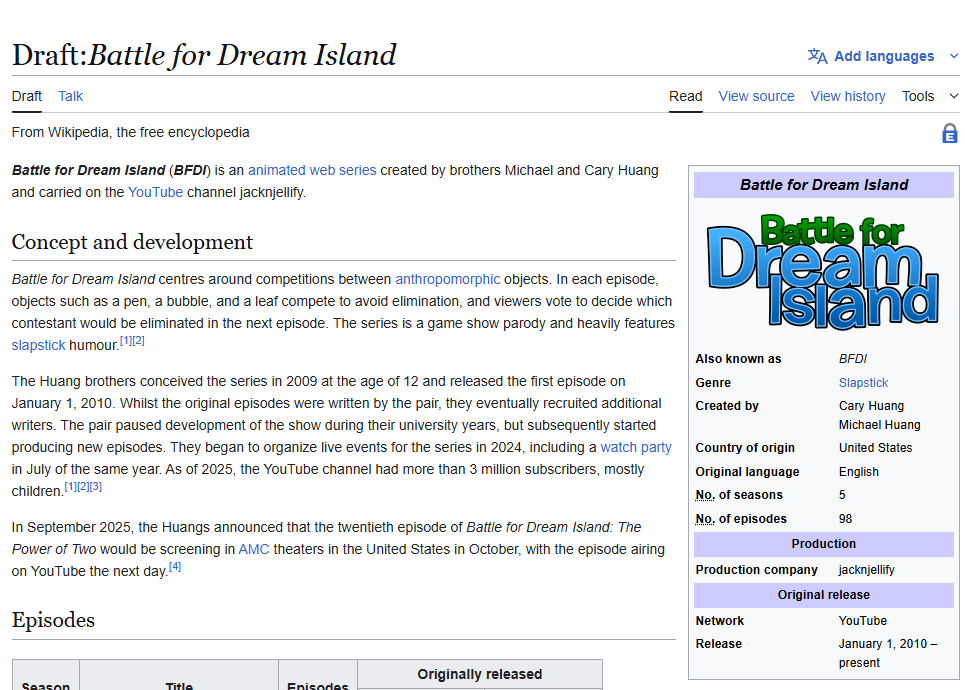965x690 pixels.
Task: Open the Draft tab
Action: 26,96
